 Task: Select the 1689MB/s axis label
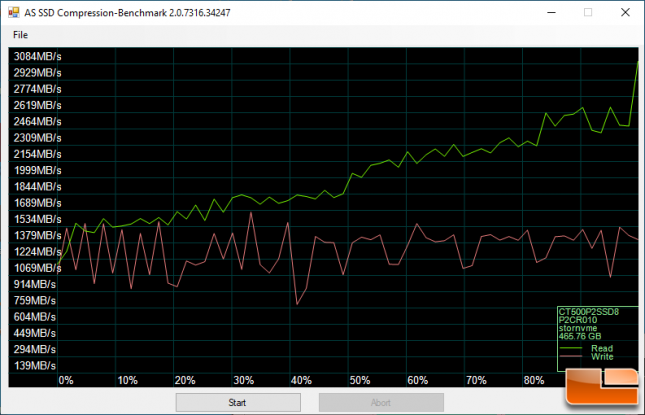click(x=37, y=203)
